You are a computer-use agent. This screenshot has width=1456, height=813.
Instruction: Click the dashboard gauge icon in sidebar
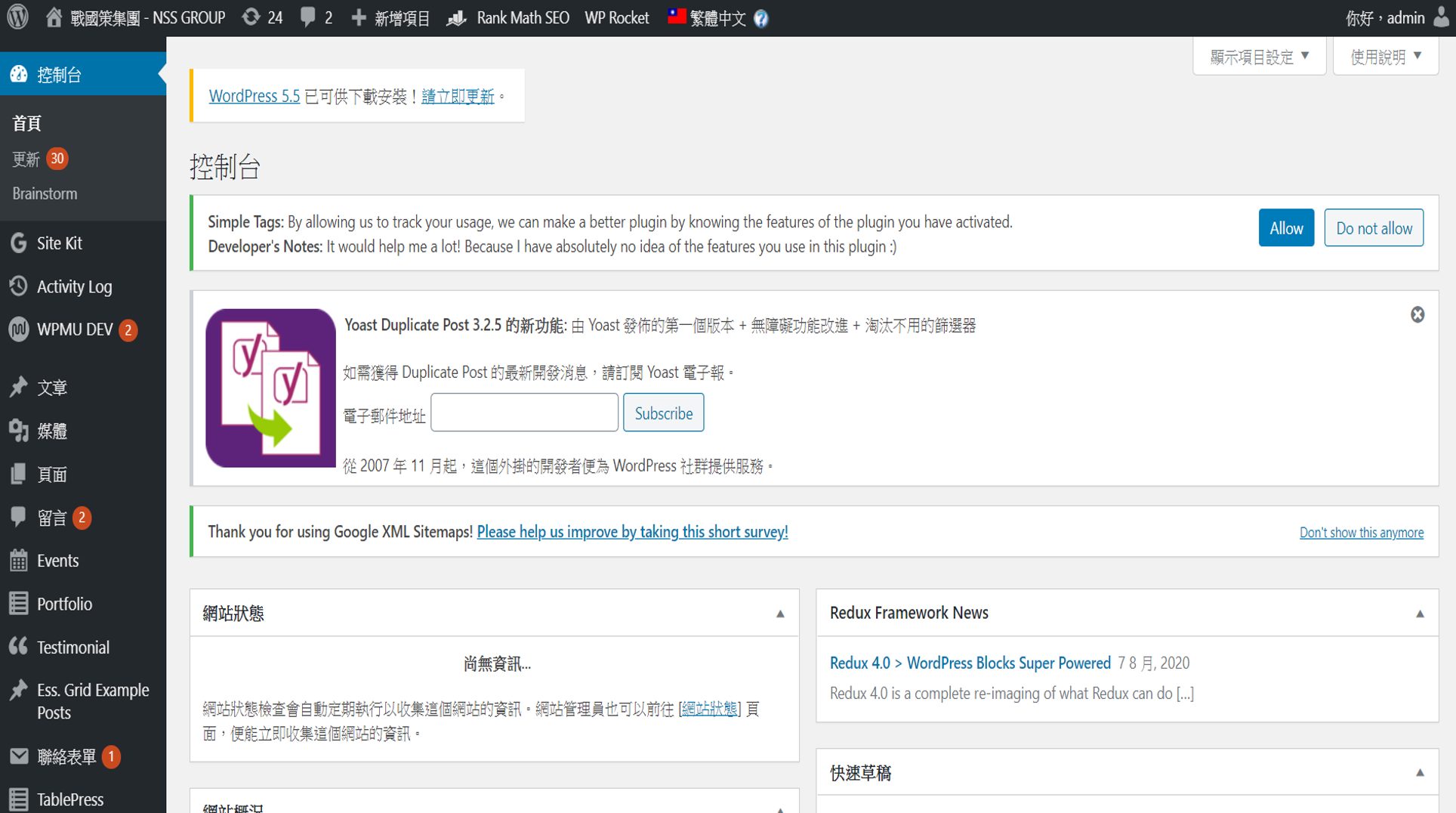tap(19, 74)
